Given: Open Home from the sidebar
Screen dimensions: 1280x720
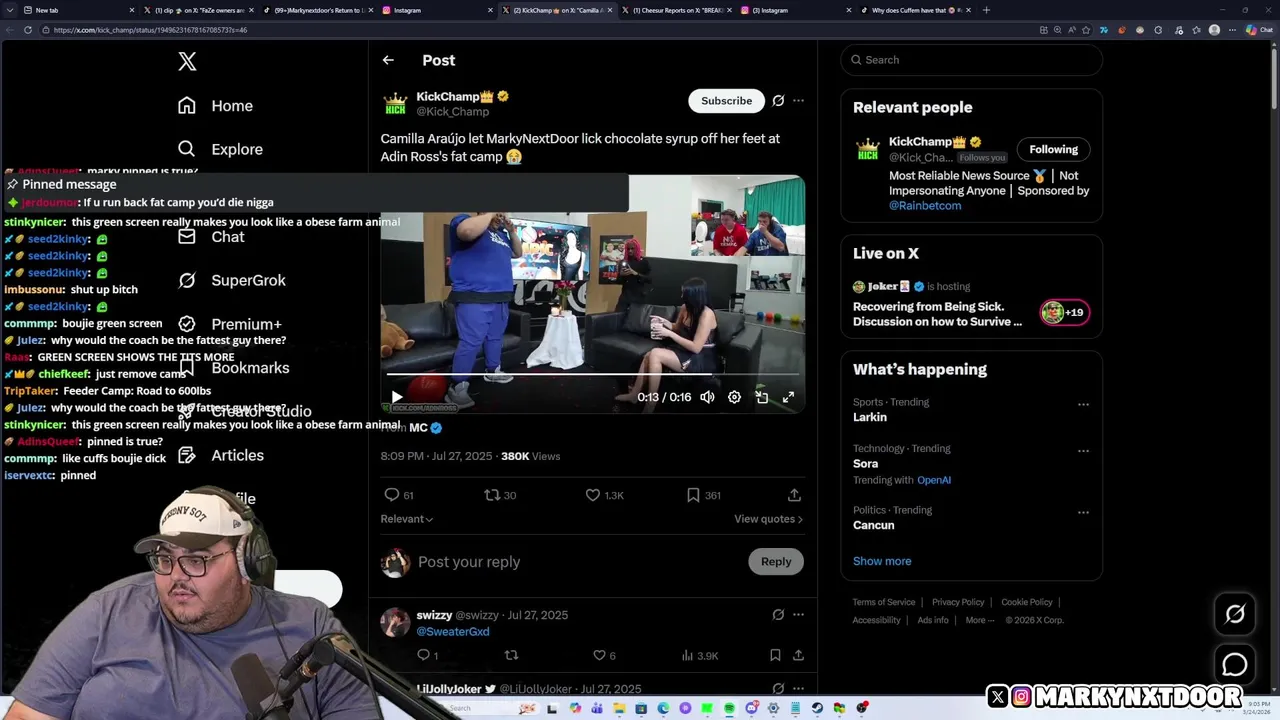Looking at the screenshot, I should click(x=215, y=106).
